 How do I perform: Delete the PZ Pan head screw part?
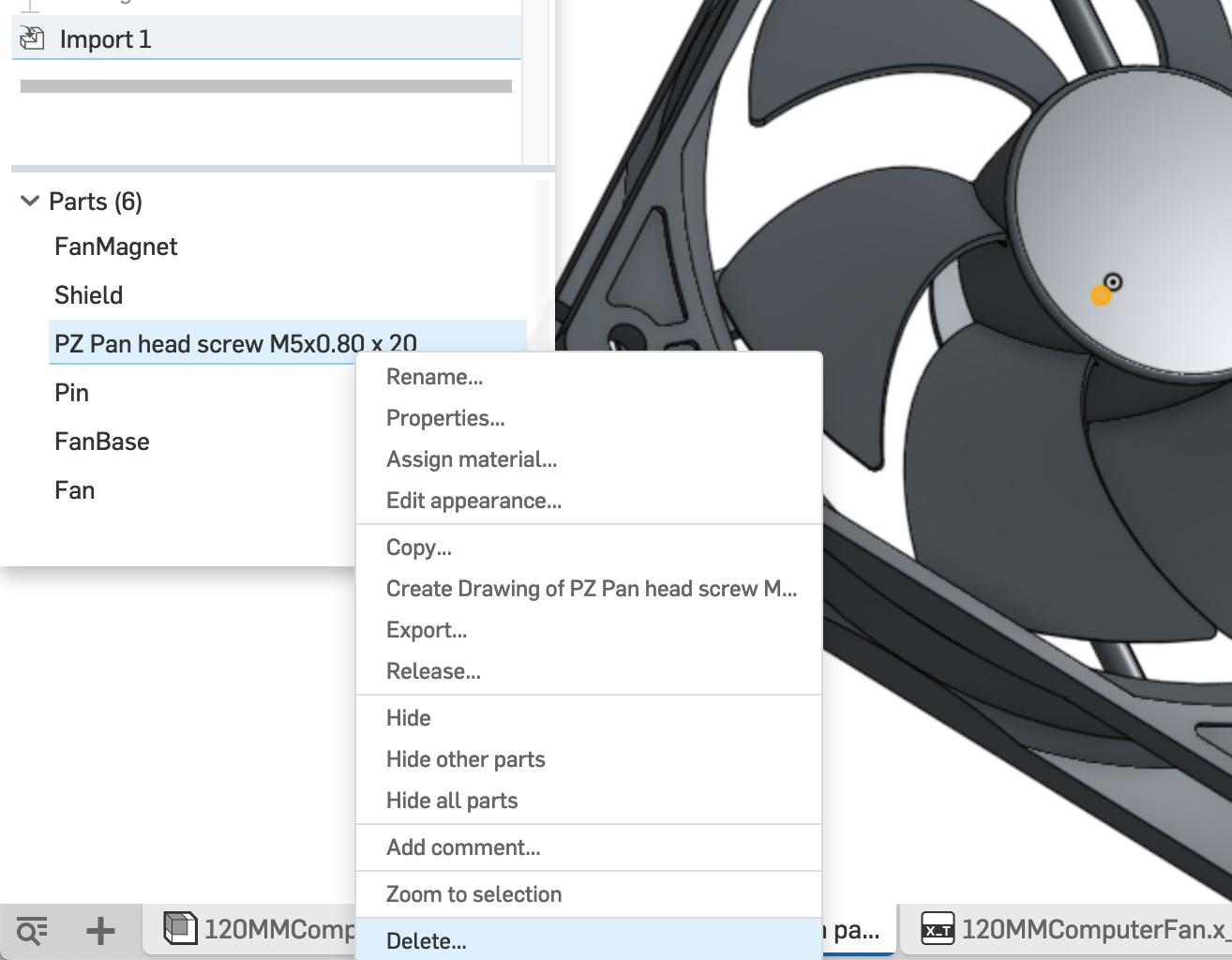tap(426, 940)
